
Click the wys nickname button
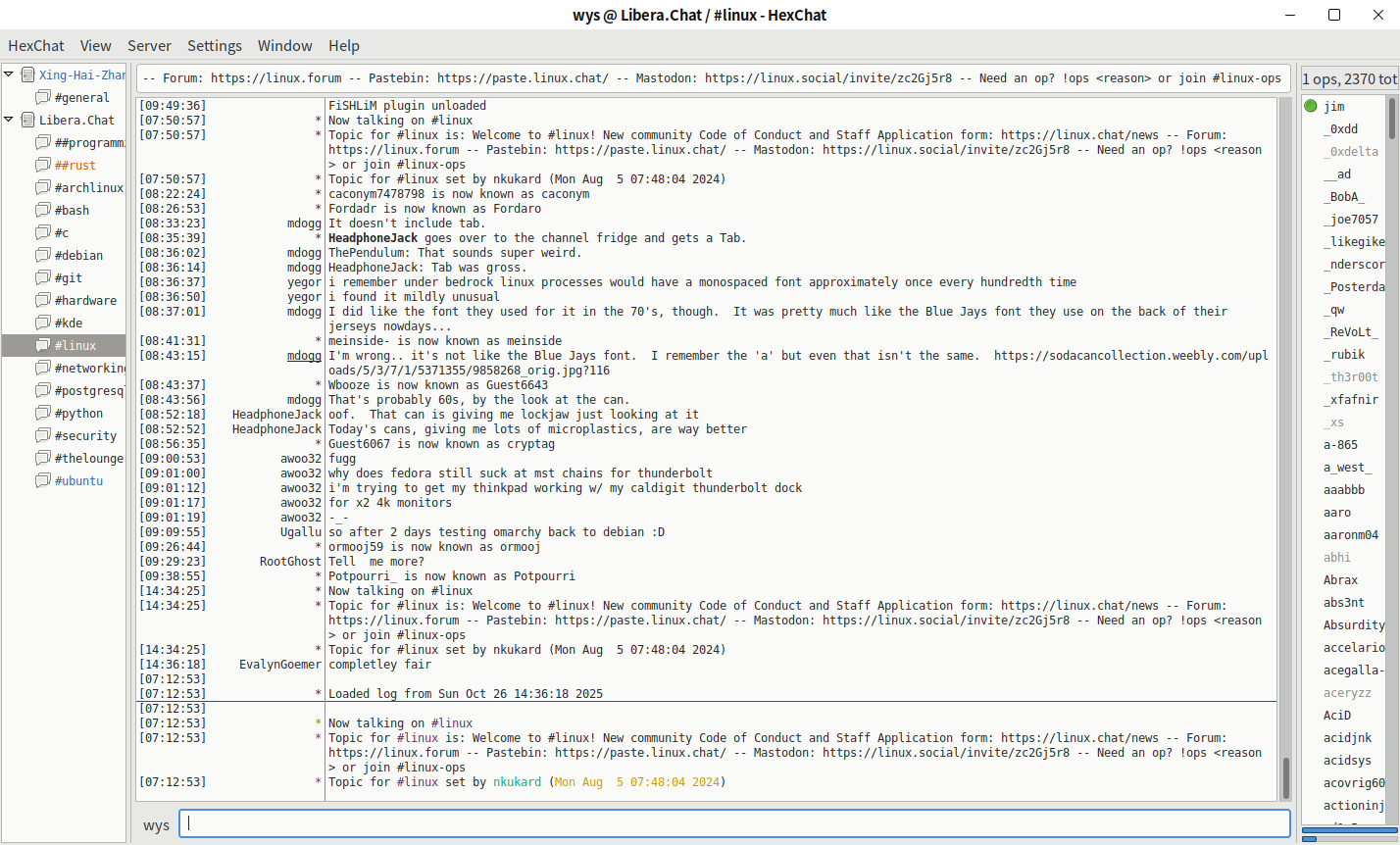click(x=157, y=825)
